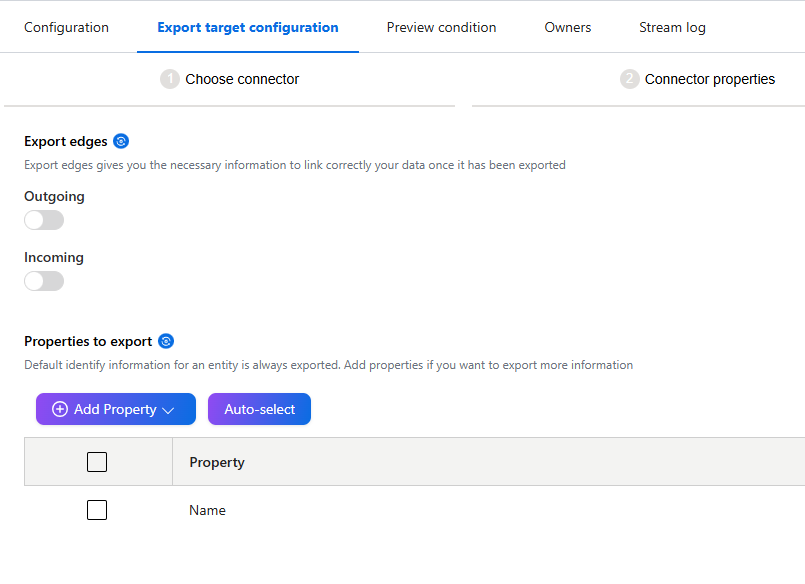
Task: Enable the Outgoing toggle
Action: (43, 219)
